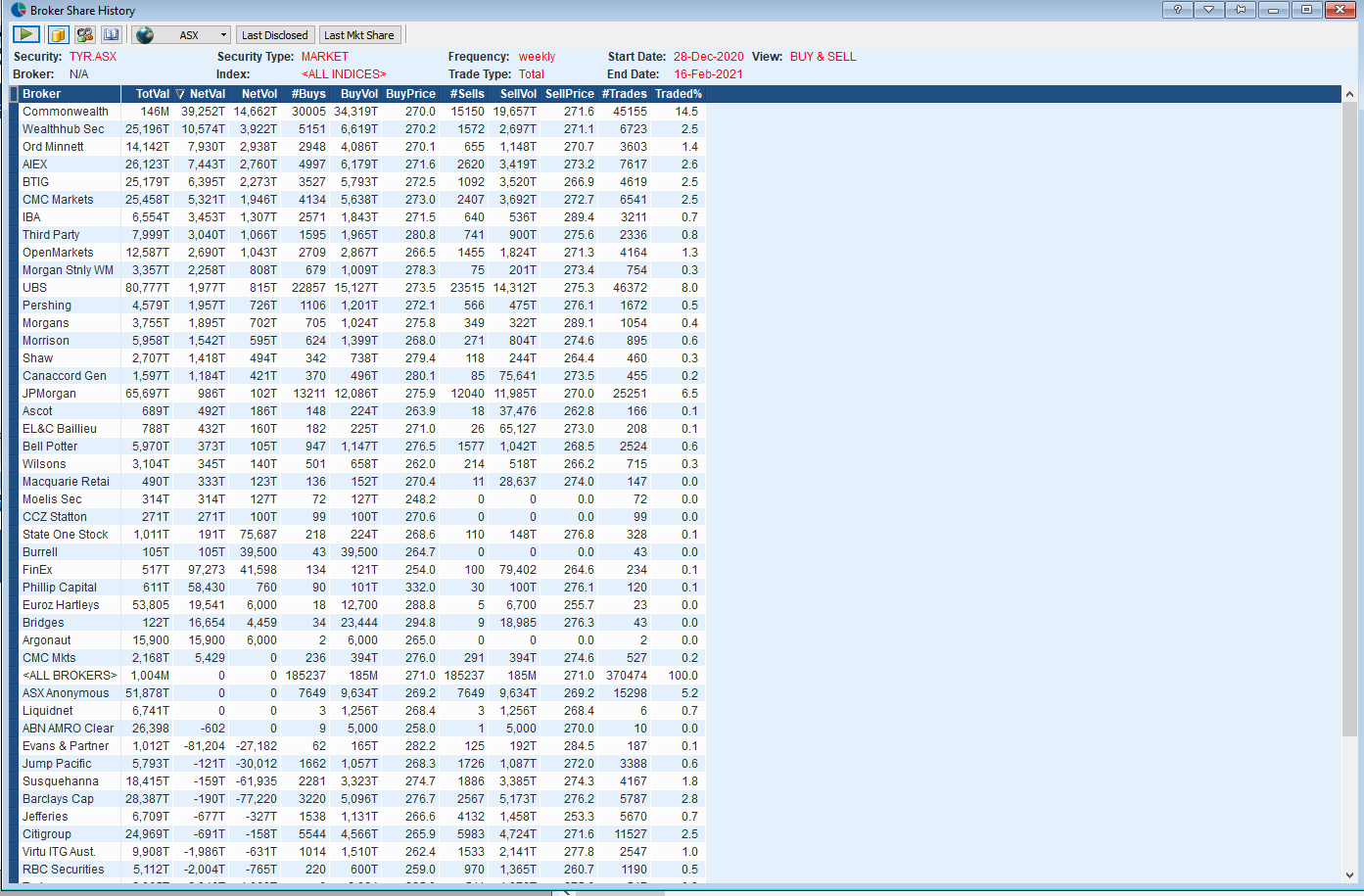Click the 28-Dec-2020 start date
Image resolution: width=1364 pixels, height=896 pixels.
tap(708, 57)
